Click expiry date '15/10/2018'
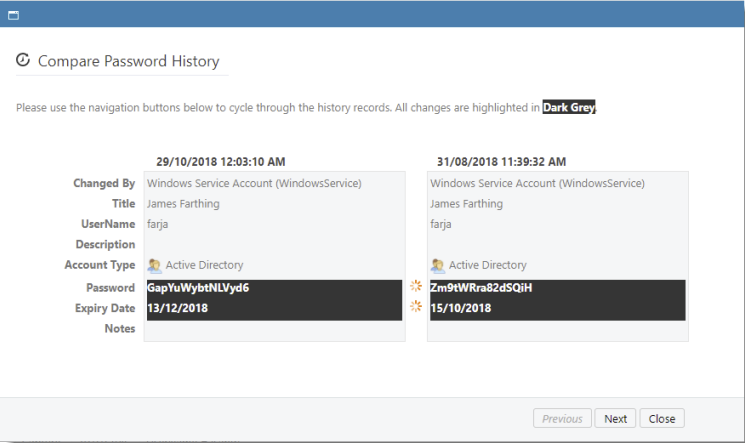The image size is (745, 443). click(460, 308)
